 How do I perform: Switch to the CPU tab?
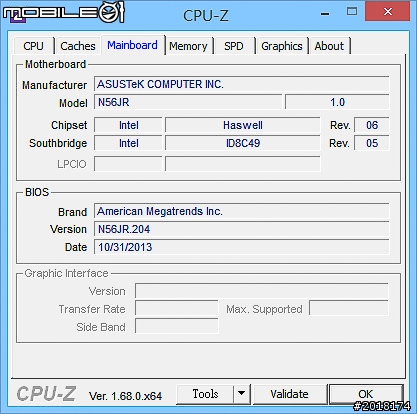(33, 46)
